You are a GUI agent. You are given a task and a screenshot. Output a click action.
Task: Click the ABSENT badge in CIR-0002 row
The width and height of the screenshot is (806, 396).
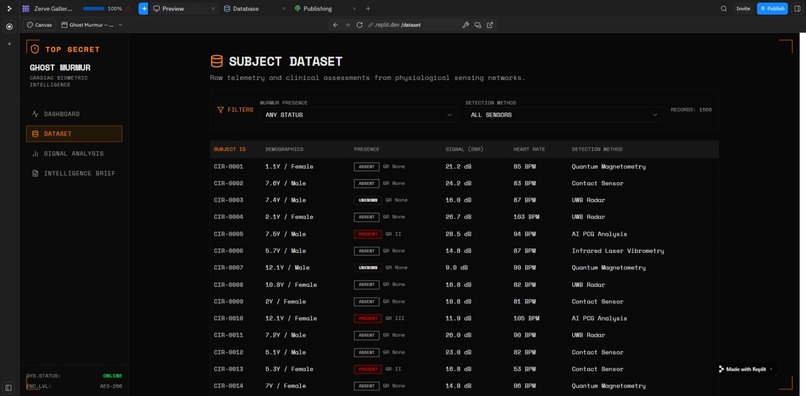367,184
